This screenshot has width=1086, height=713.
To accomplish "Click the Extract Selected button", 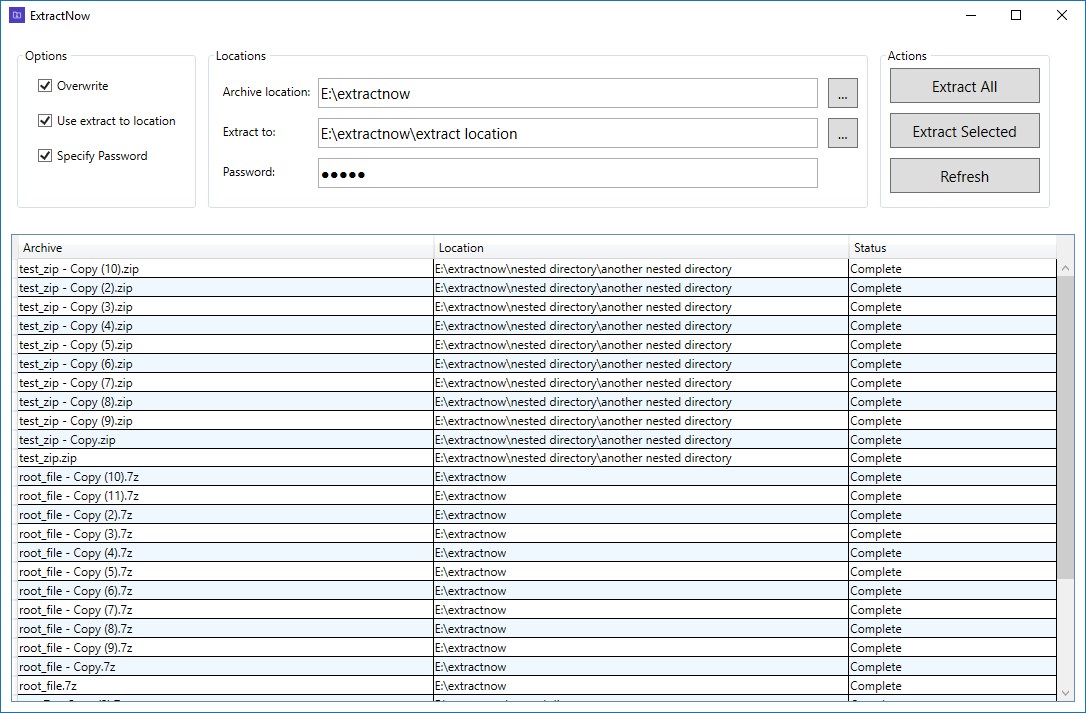I will click(x=964, y=131).
